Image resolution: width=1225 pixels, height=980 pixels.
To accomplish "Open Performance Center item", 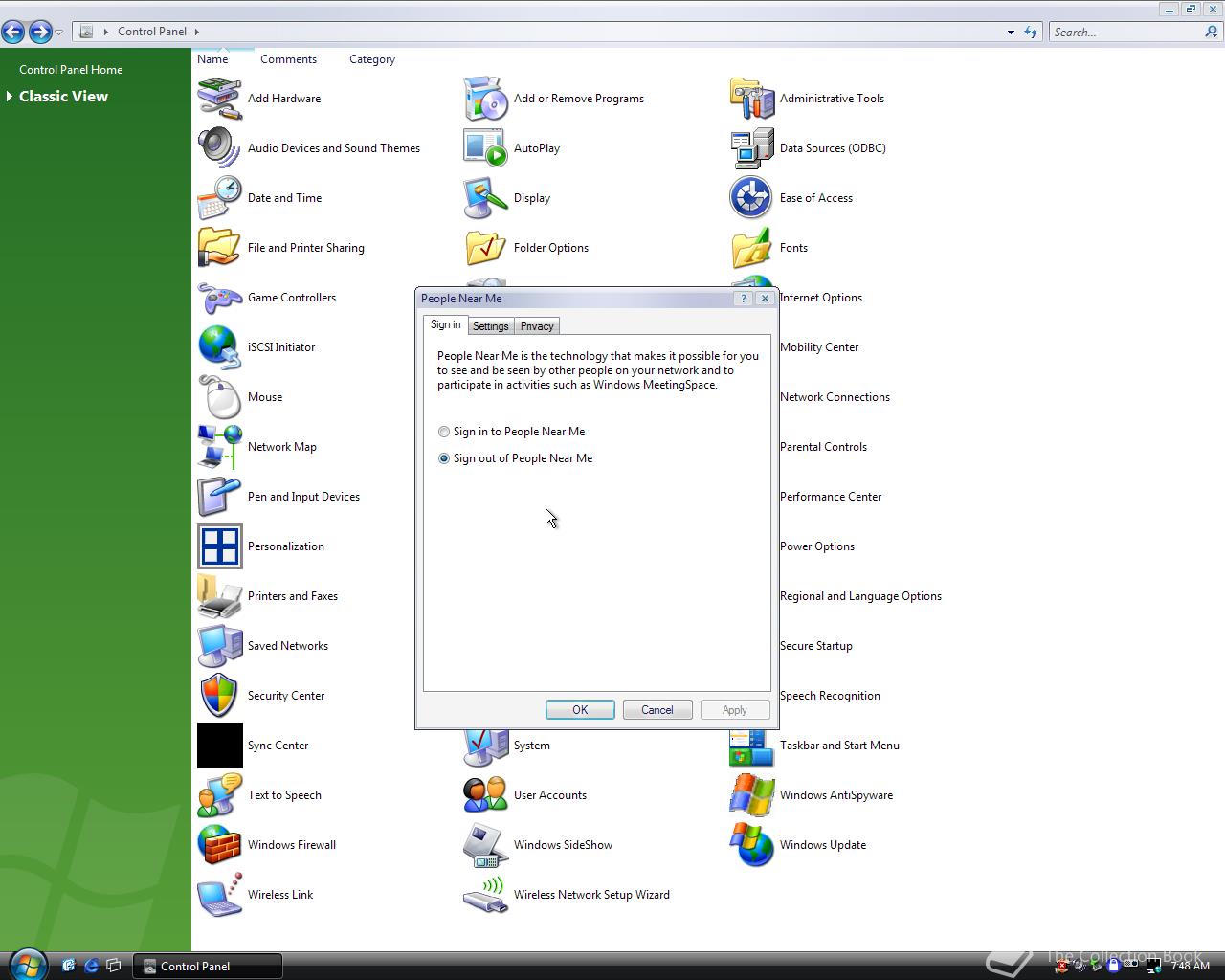I will coord(831,497).
